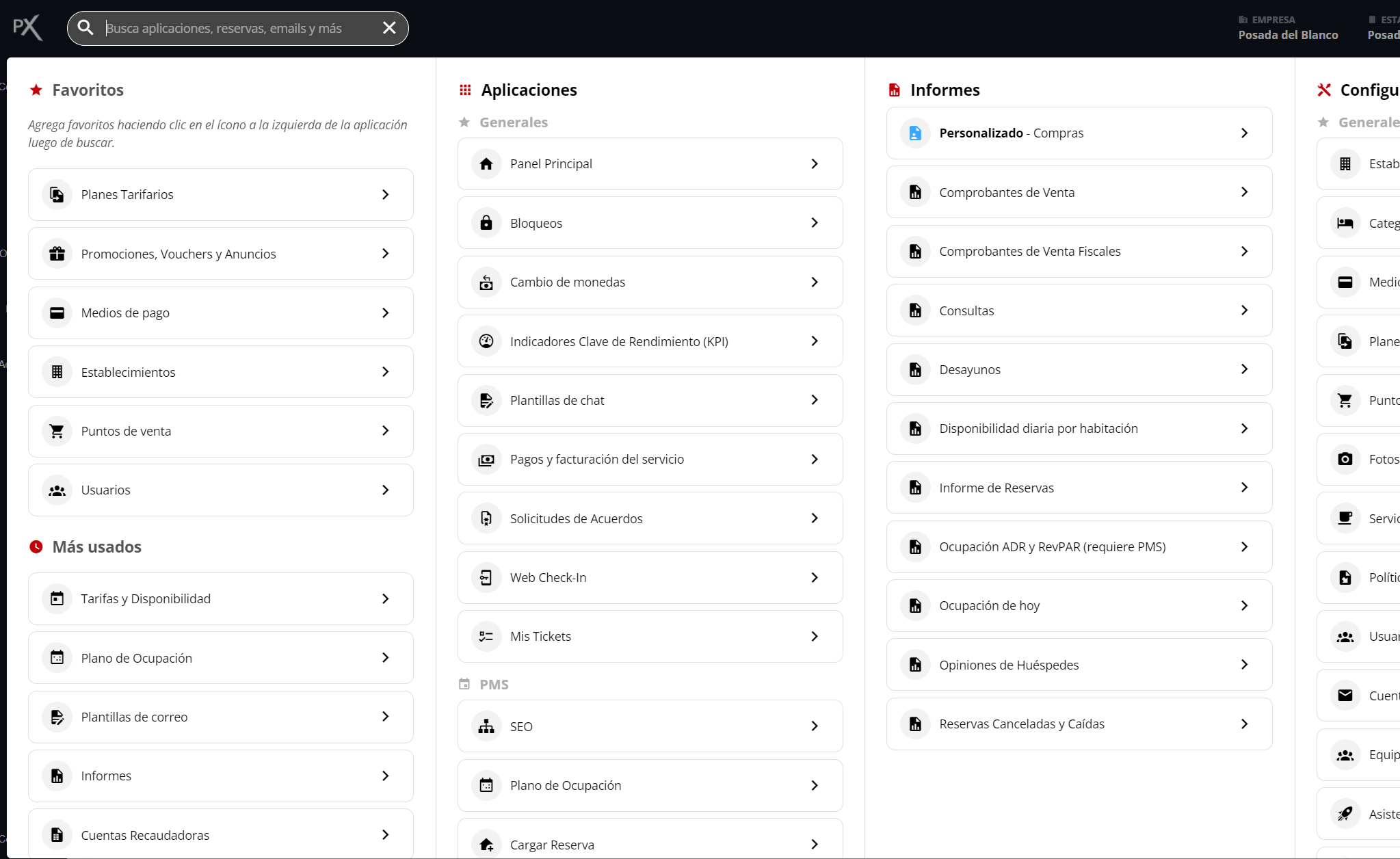Expand the Panel Principal chevron

click(x=815, y=164)
